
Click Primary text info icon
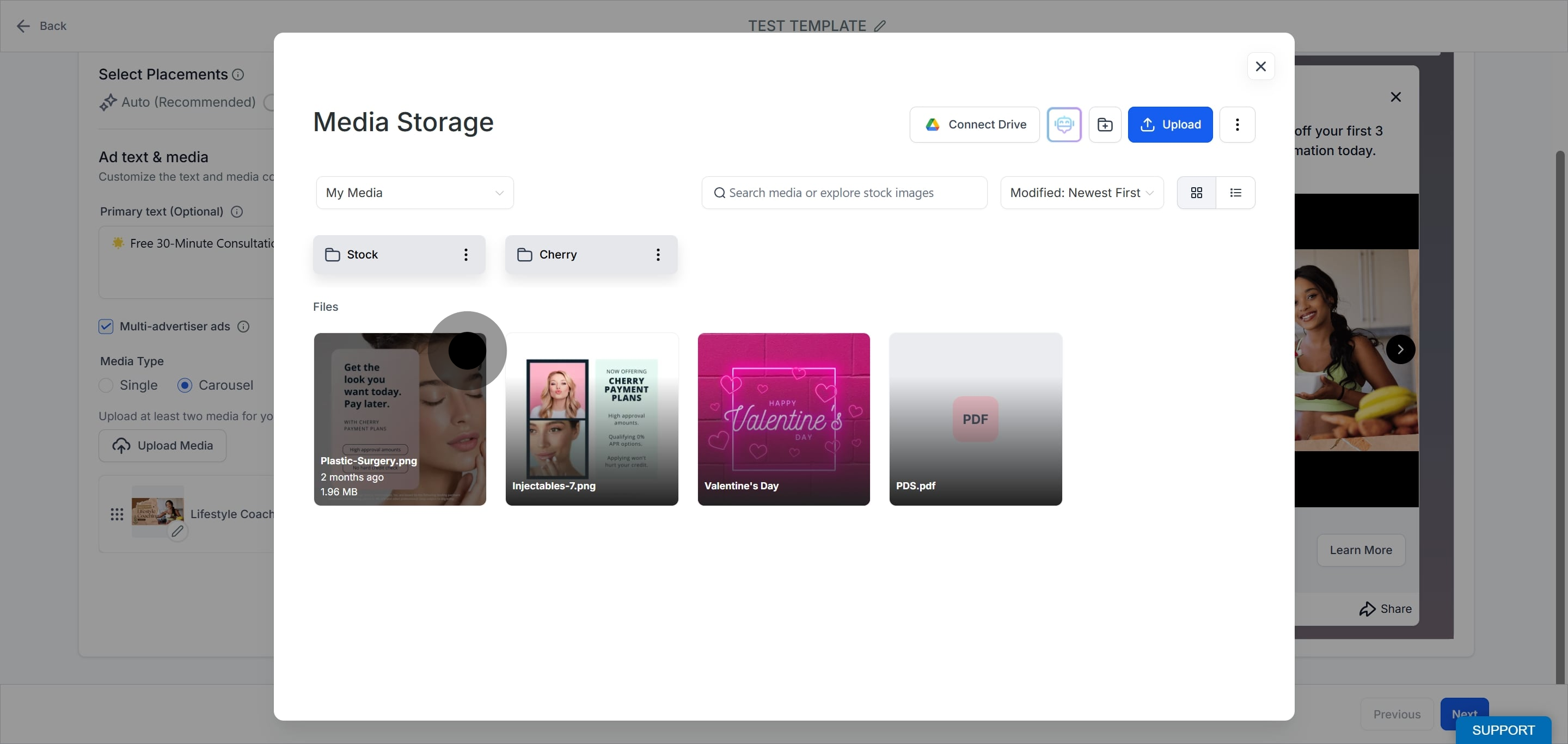coord(237,211)
